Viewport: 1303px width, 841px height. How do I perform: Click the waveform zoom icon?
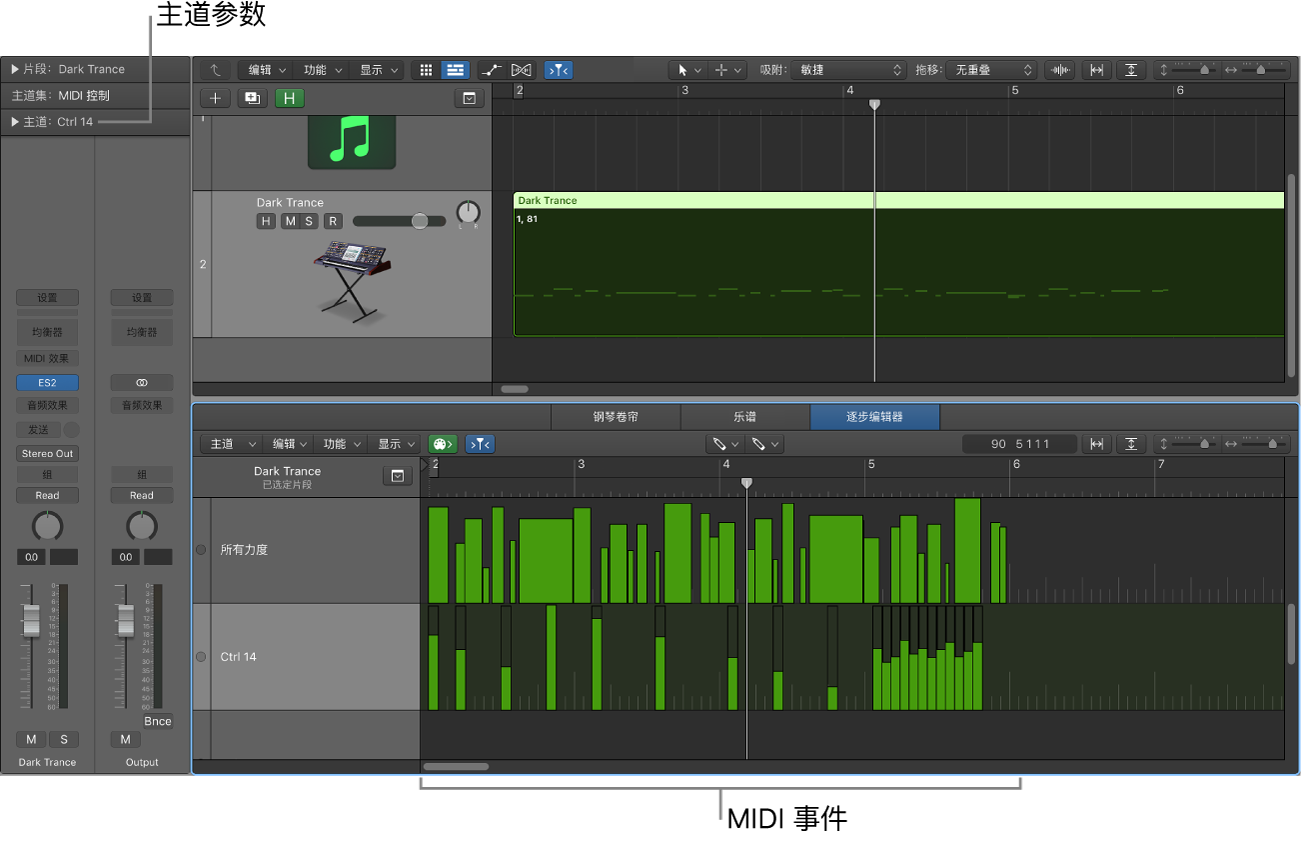click(1060, 70)
